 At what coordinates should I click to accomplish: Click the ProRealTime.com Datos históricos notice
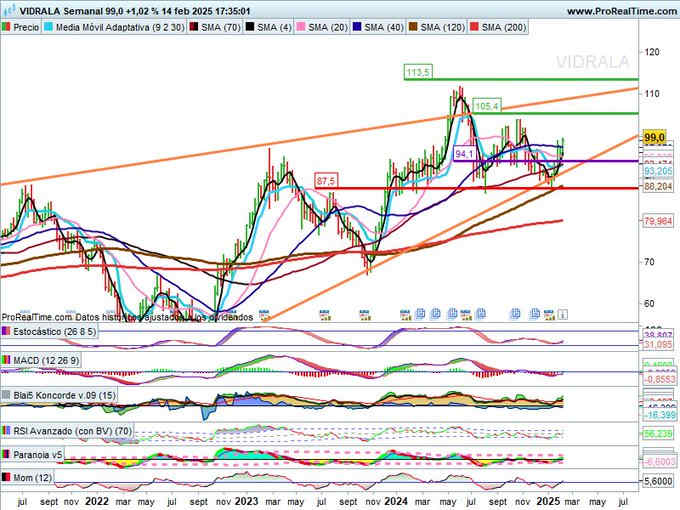pos(127,317)
